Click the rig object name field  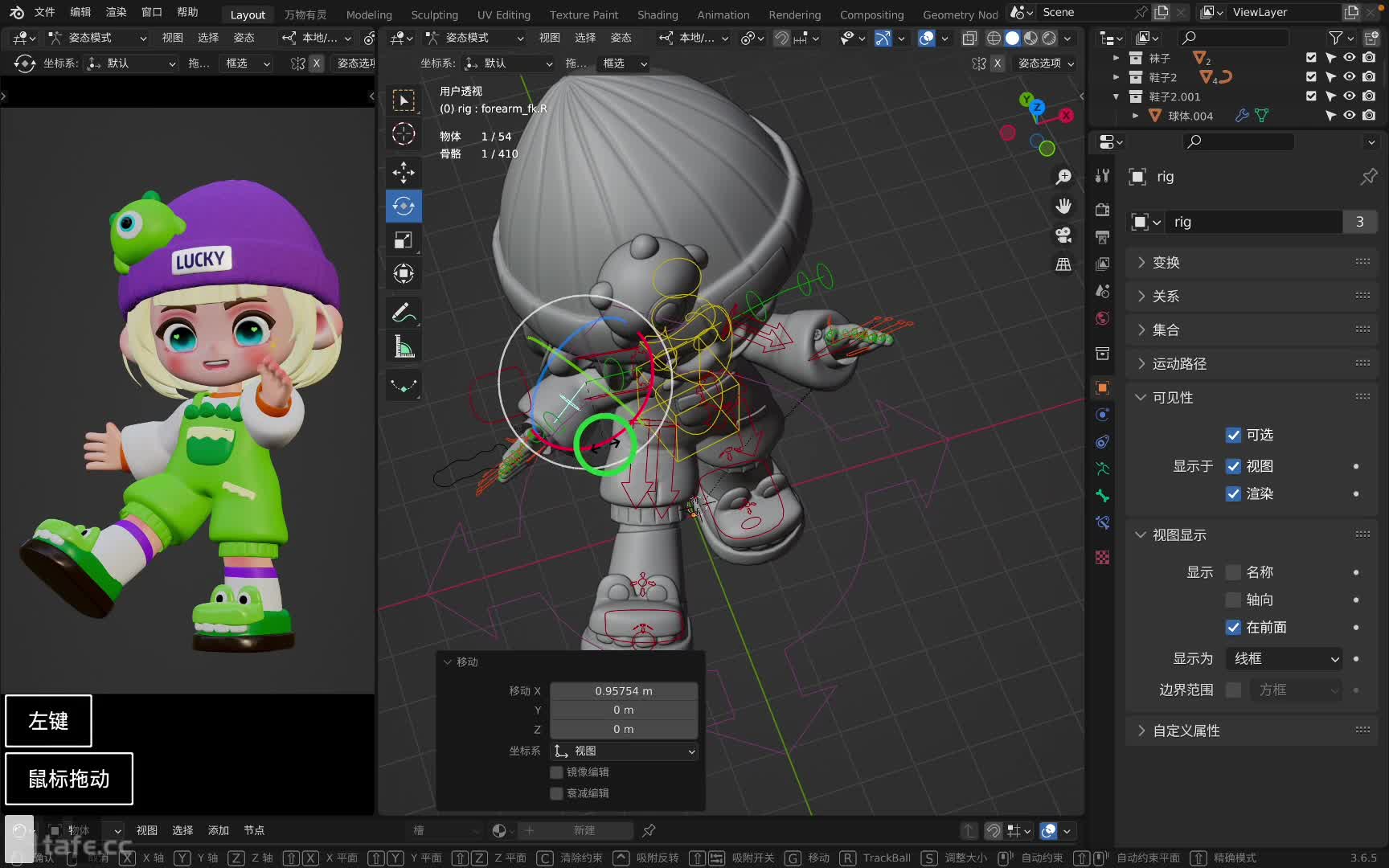(x=1256, y=222)
